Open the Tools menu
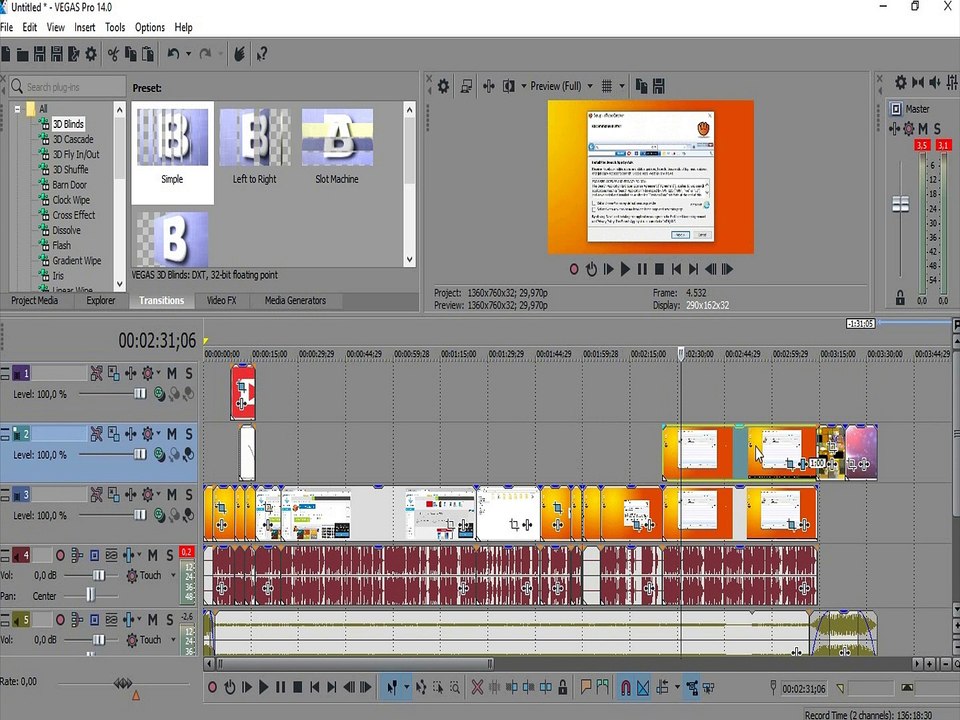Screen dimensions: 960x720 [x=115, y=27]
